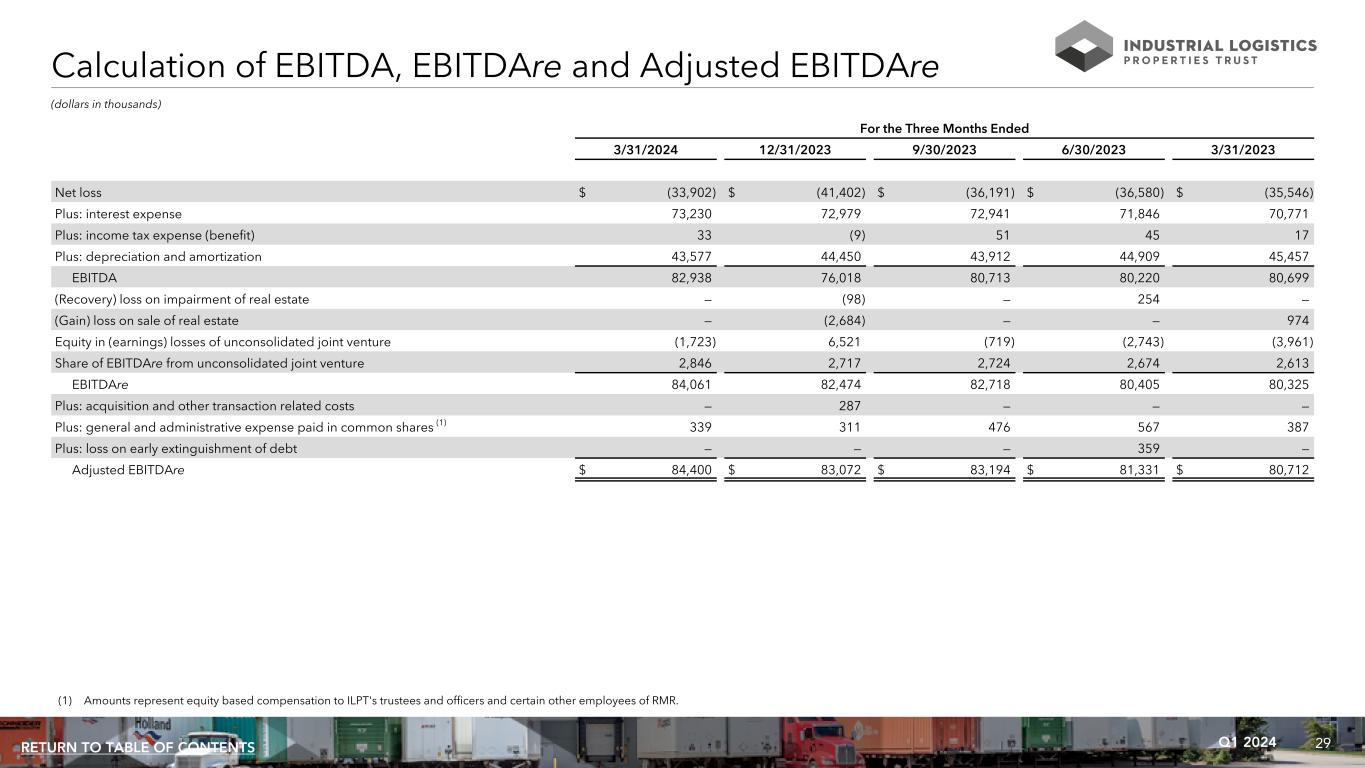Click the "Q1 2024" footer label
This screenshot has height=768, width=1365.
tap(1247, 742)
